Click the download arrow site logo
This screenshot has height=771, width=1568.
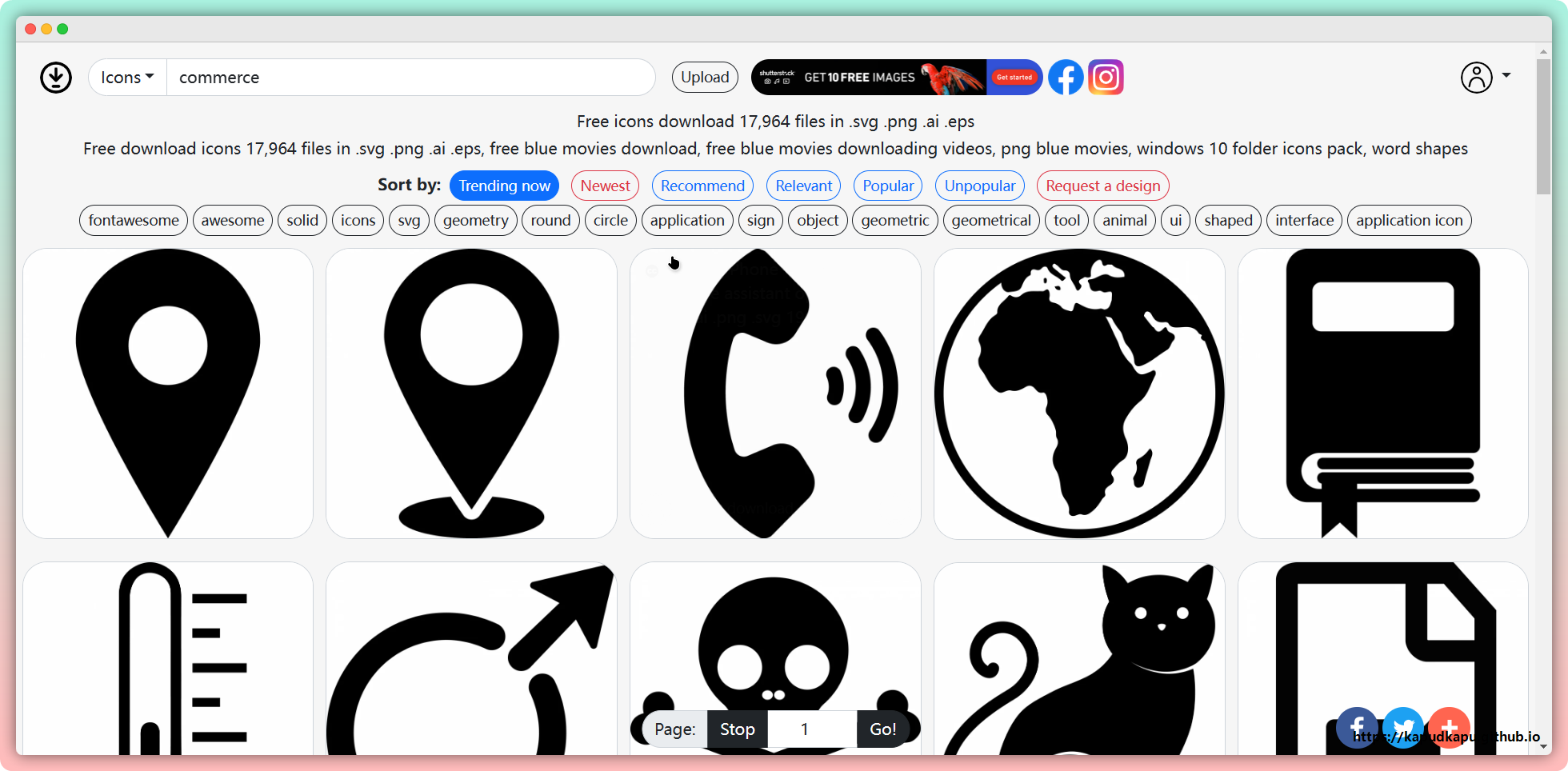click(x=56, y=78)
